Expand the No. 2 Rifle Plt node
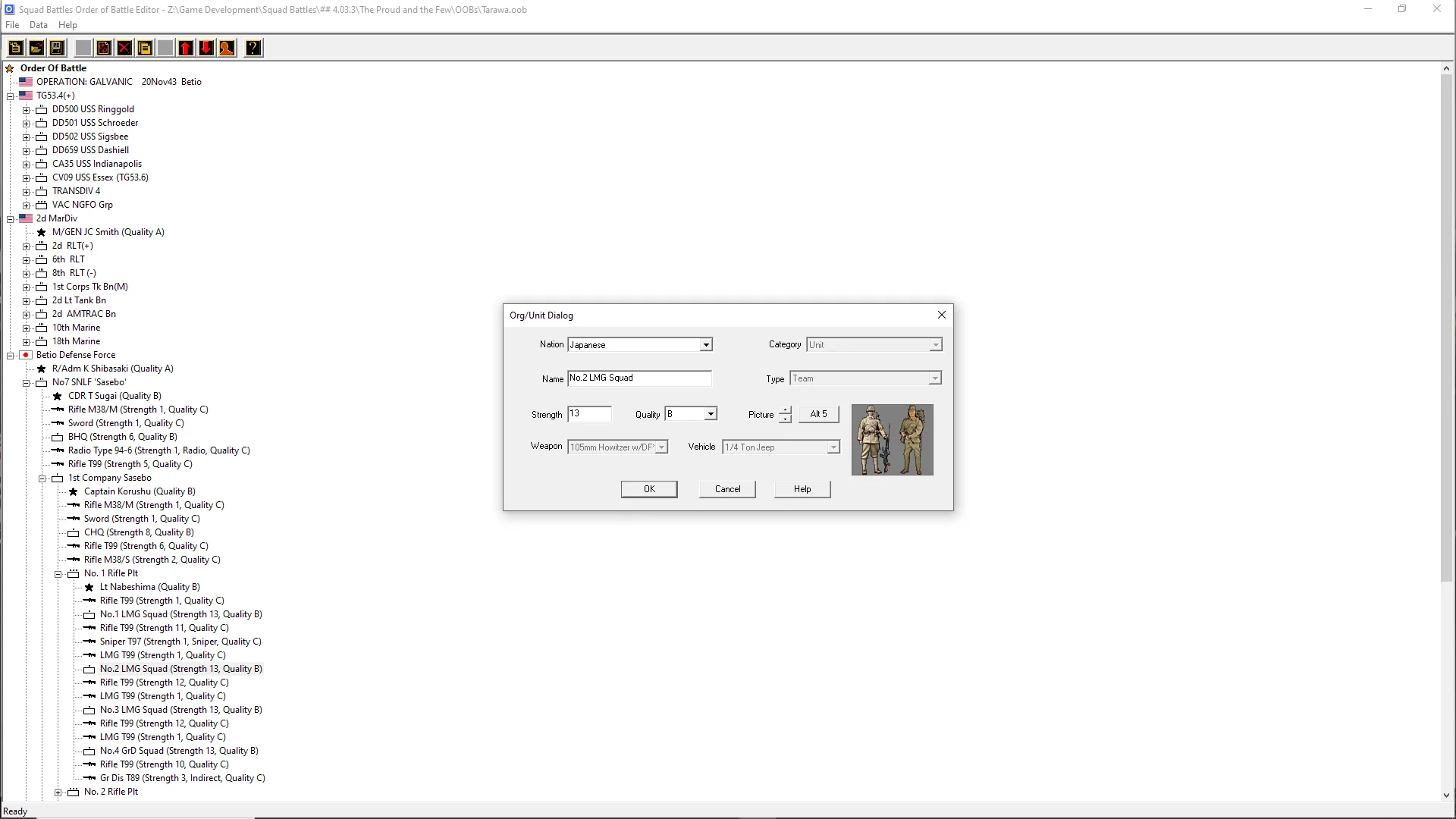Viewport: 1456px width, 819px height. tap(58, 792)
